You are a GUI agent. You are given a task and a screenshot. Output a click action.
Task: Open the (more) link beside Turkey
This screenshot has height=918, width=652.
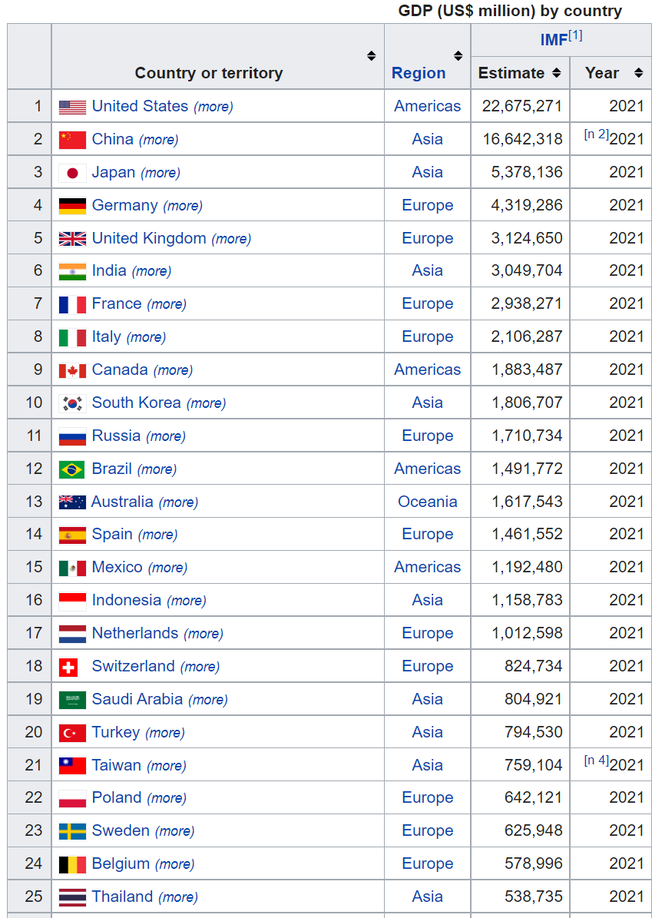tap(165, 733)
